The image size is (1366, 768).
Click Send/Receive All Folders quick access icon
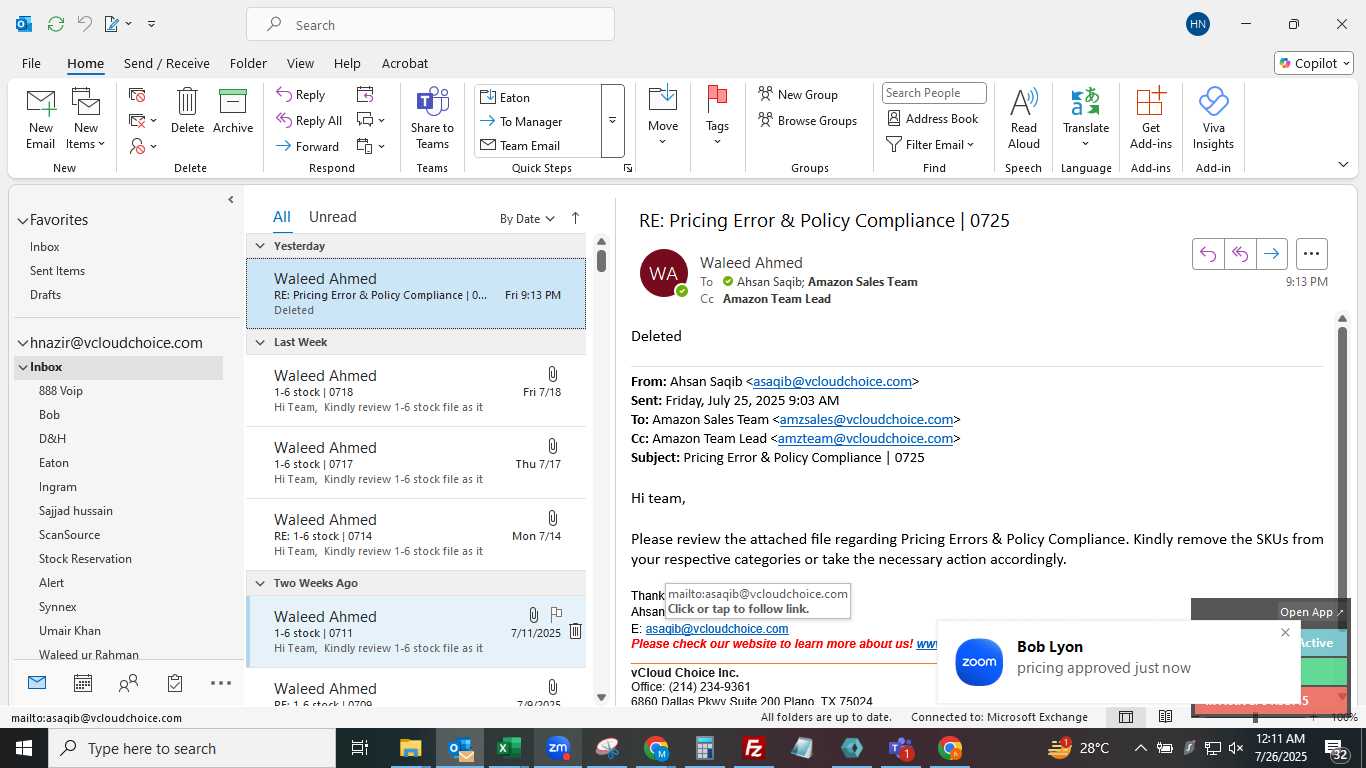[x=56, y=24]
